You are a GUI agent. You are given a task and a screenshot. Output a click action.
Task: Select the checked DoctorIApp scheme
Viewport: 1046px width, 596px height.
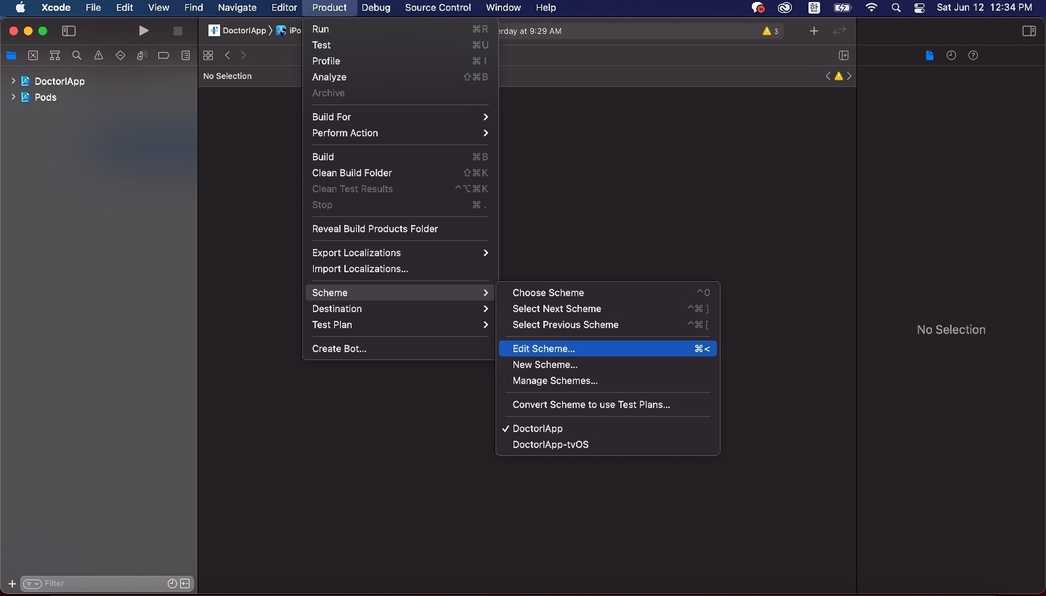[608, 429]
